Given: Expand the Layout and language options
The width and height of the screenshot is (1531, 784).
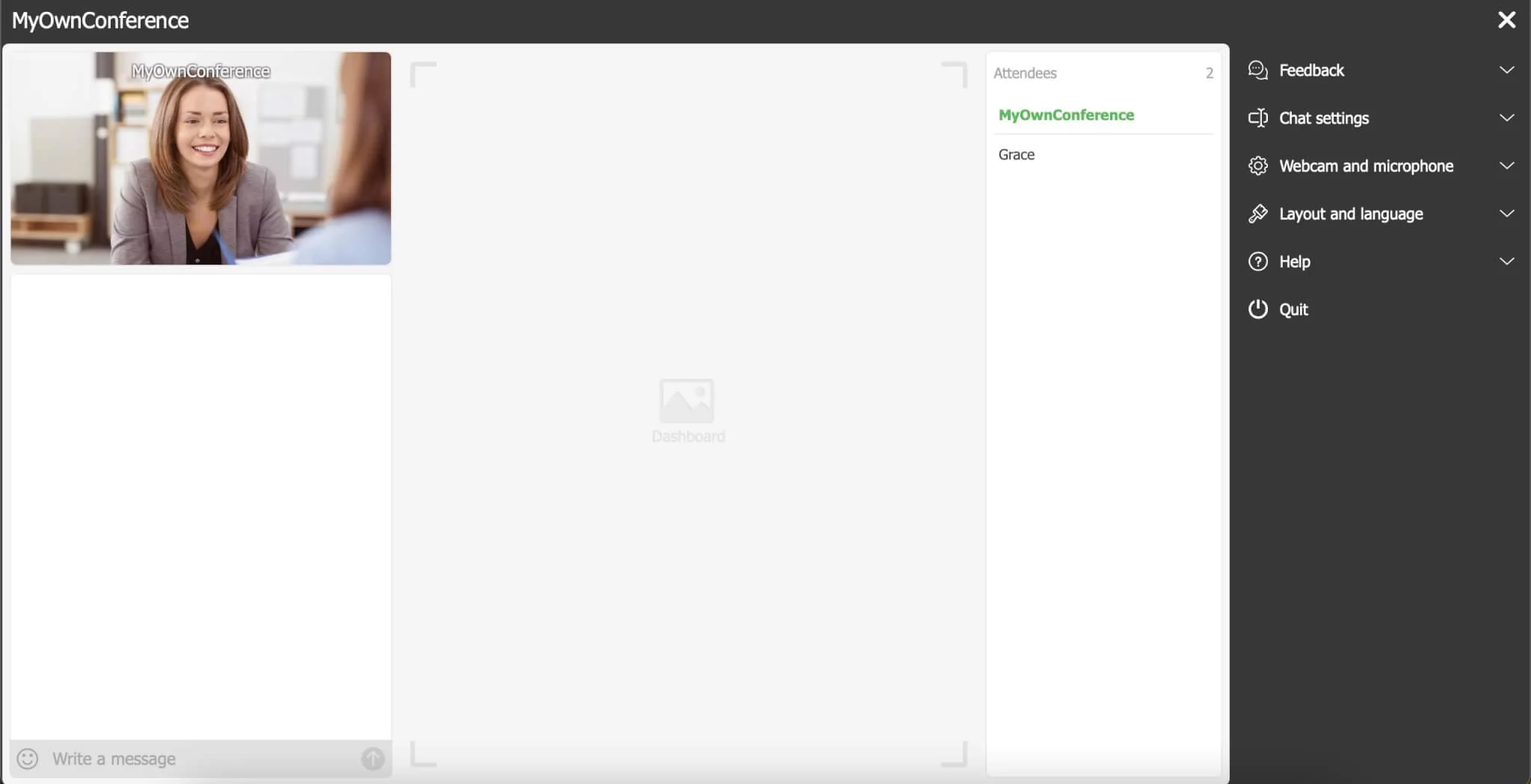Looking at the screenshot, I should (x=1507, y=213).
